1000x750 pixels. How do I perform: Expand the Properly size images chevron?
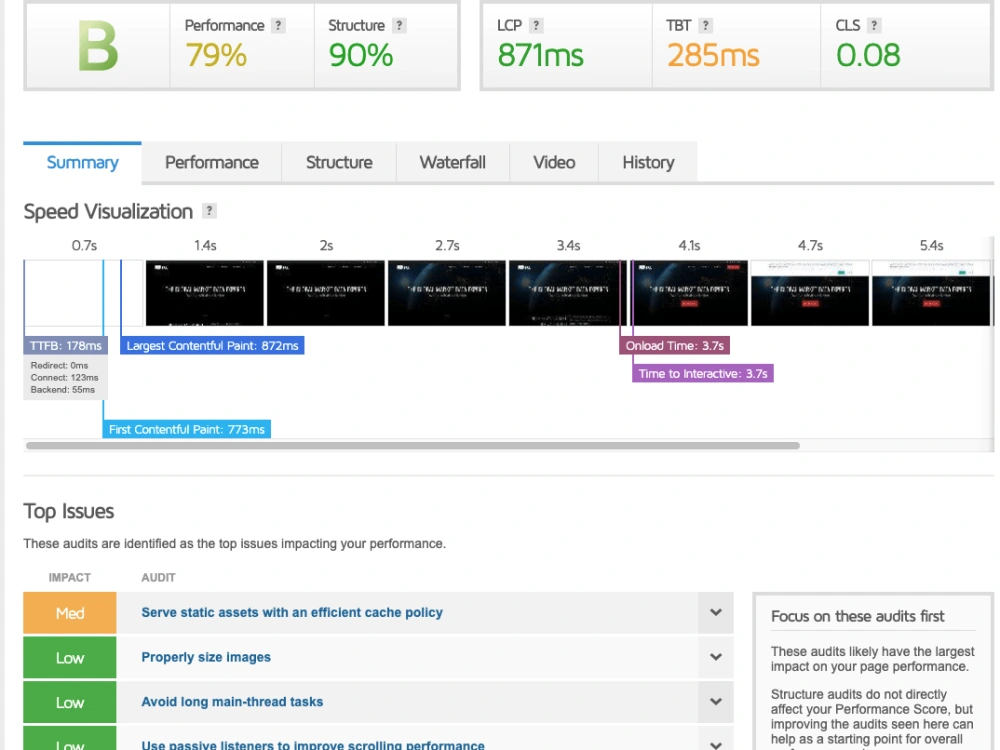pos(716,657)
